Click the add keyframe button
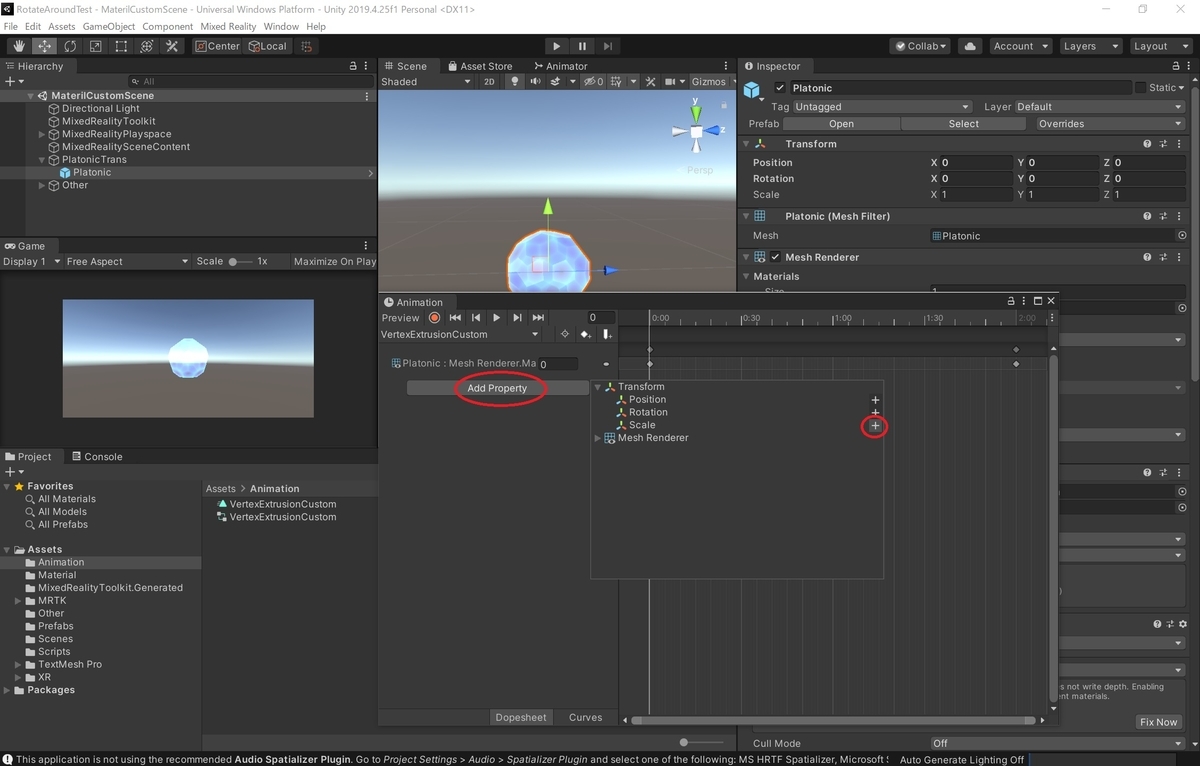 586,334
